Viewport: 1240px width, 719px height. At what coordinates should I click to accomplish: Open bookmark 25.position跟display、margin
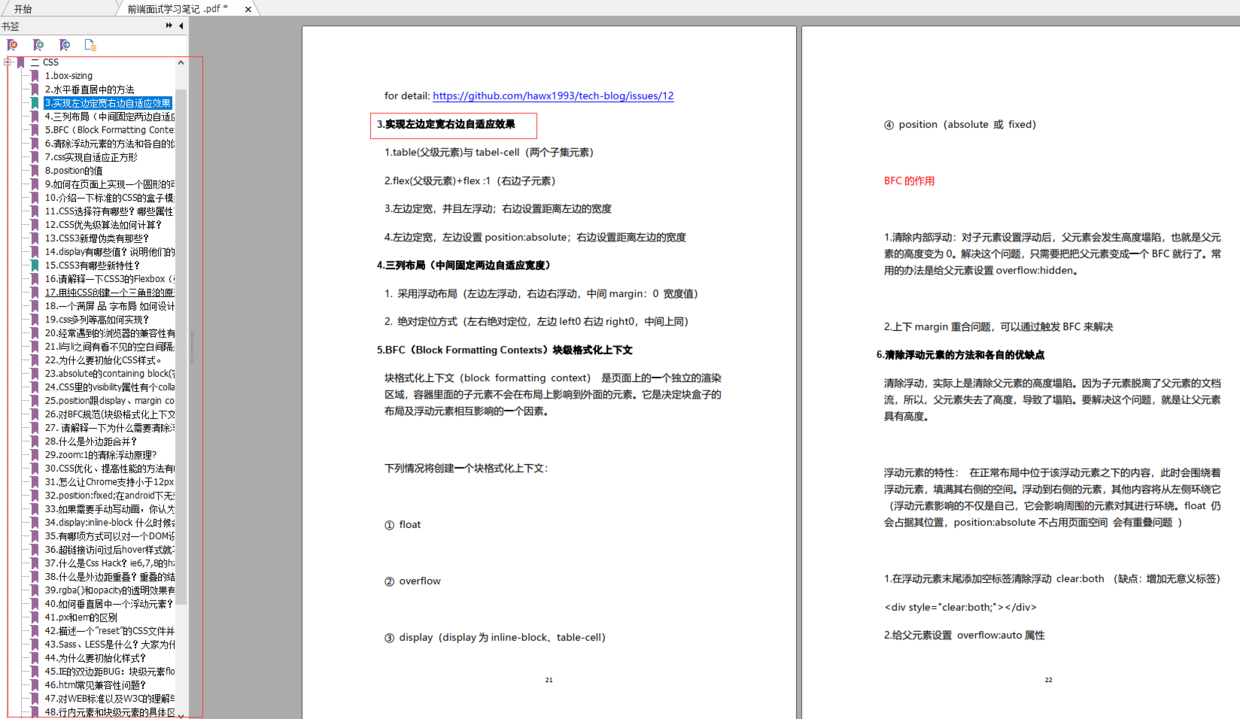click(x=109, y=400)
